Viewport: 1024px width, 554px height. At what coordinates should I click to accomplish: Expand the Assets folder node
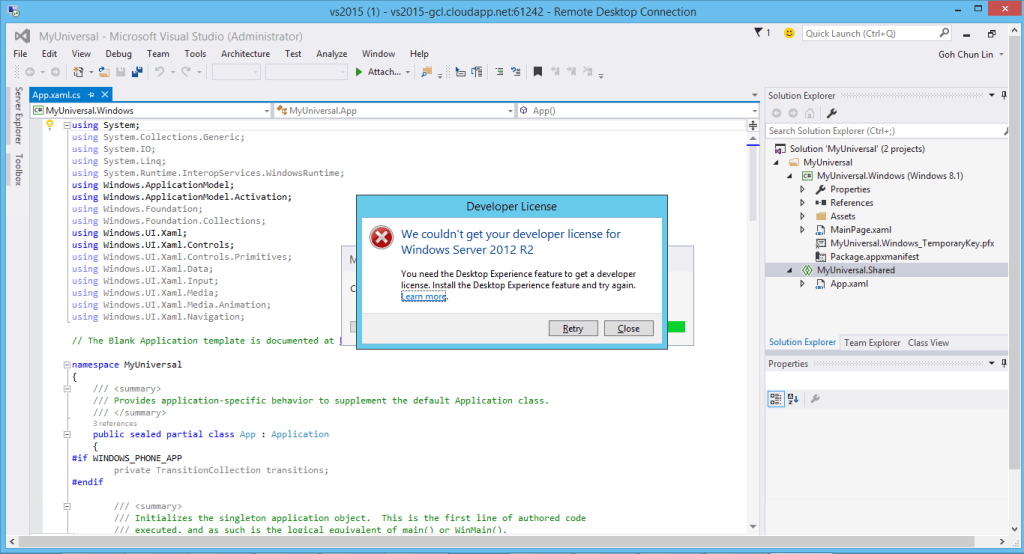coord(803,216)
